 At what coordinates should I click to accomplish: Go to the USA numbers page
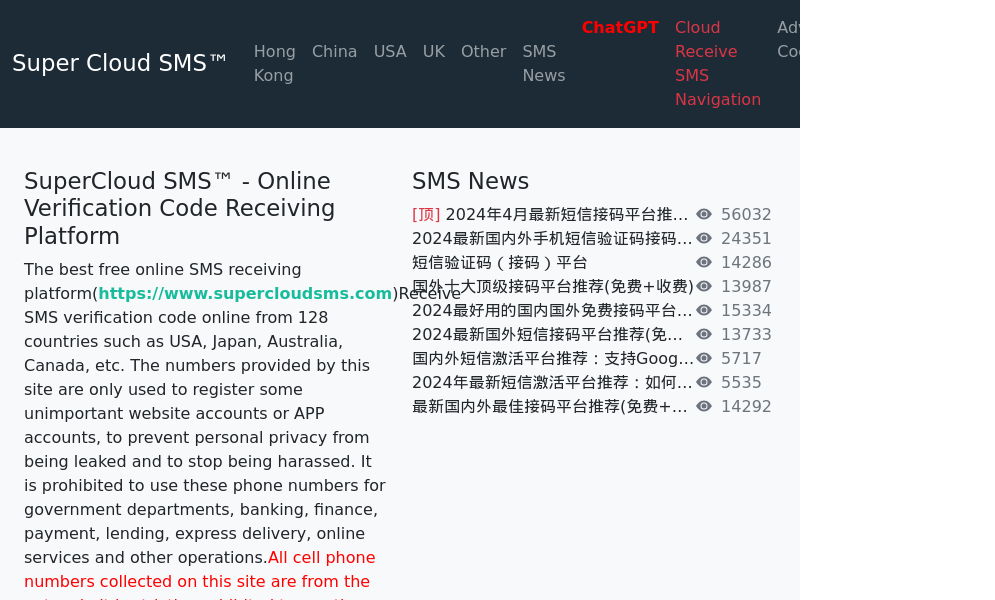390,51
